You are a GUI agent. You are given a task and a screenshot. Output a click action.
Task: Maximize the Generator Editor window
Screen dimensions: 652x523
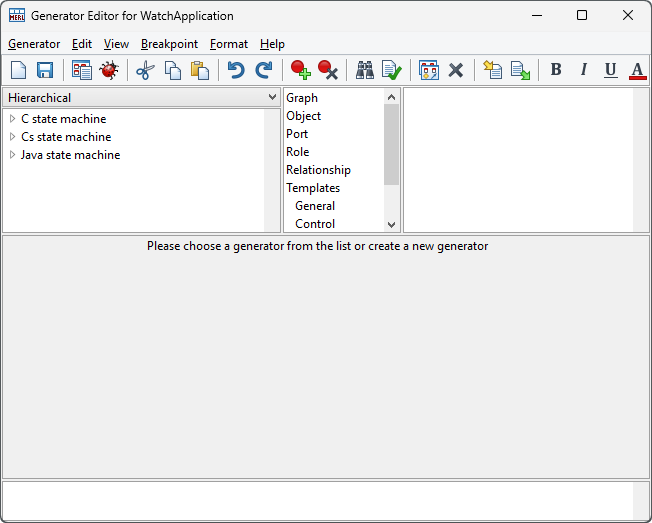coord(582,15)
